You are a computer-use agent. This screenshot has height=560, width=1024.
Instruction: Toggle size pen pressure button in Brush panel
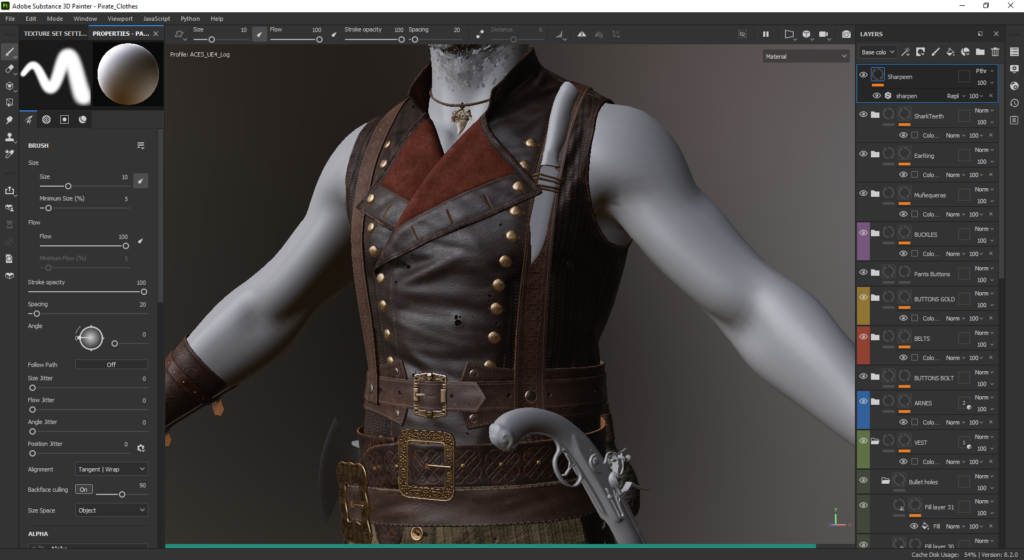point(140,181)
